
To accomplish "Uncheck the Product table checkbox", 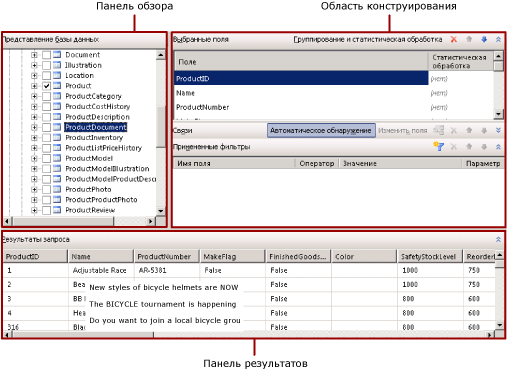I will click(46, 86).
